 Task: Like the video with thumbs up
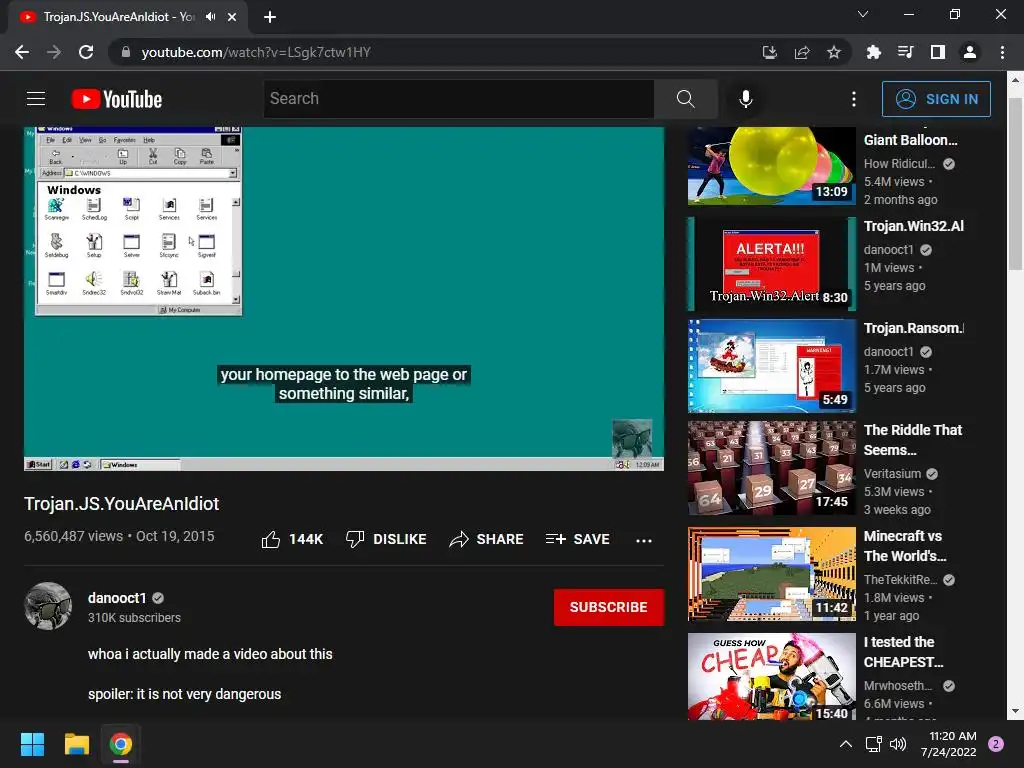pyautogui.click(x=292, y=539)
